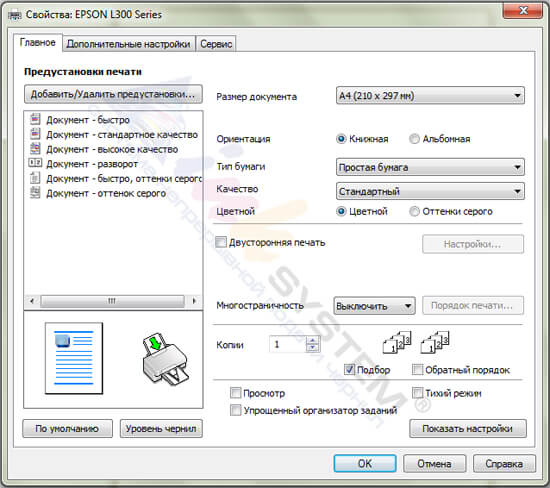Click the 'Документ - оттенок серого' preset icon
This screenshot has height=488, width=550.
coord(35,193)
